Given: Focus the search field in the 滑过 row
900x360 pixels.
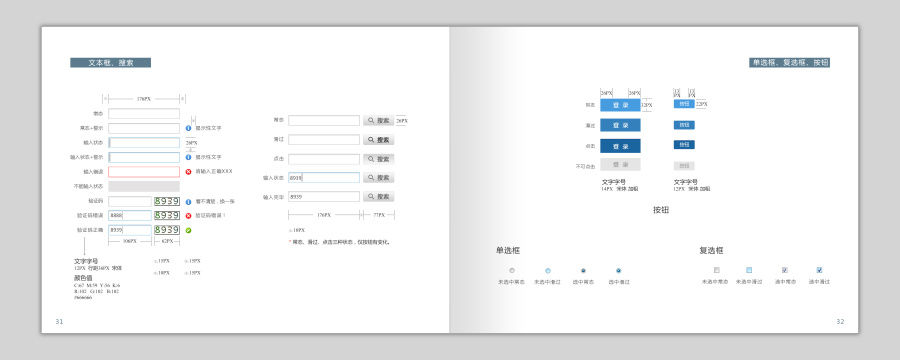Looking at the screenshot, I should coord(324,140).
